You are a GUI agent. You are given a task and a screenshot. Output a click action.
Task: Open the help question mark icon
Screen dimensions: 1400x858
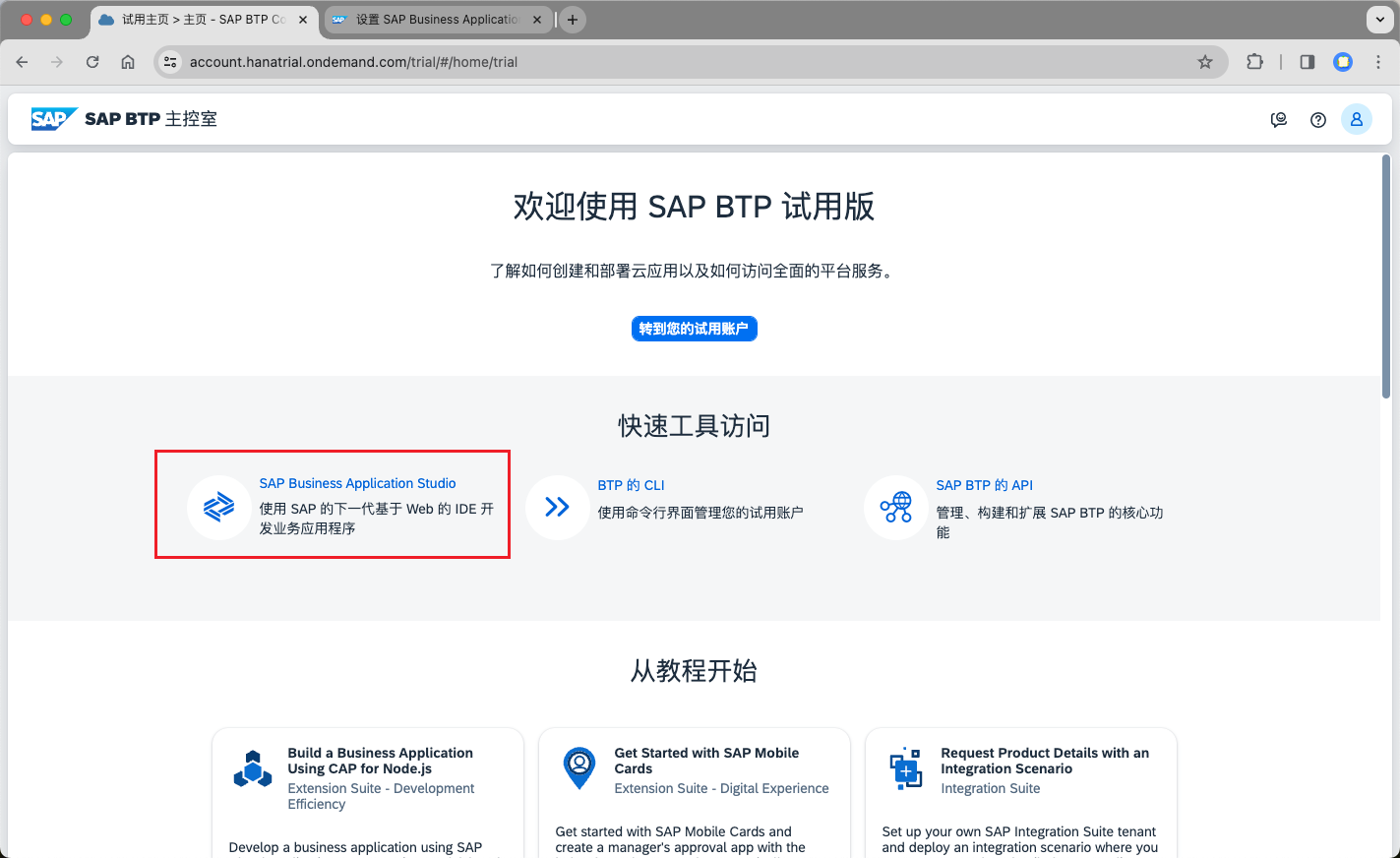(1317, 120)
